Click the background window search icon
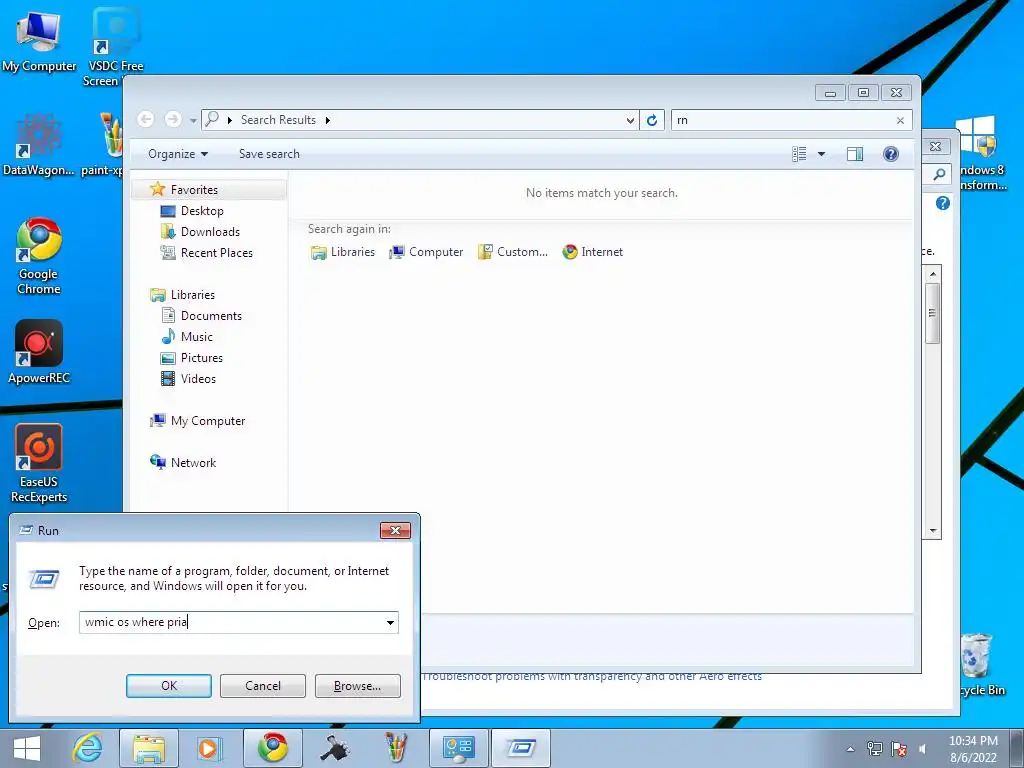Screen dimensions: 1024x768 tap(939, 174)
